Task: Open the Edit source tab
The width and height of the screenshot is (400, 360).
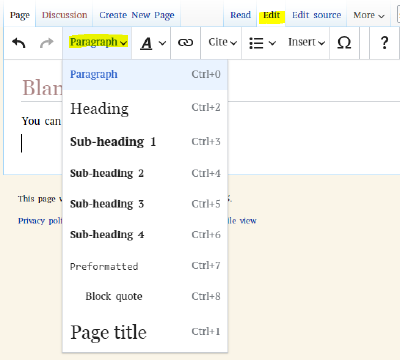Action: click(316, 15)
